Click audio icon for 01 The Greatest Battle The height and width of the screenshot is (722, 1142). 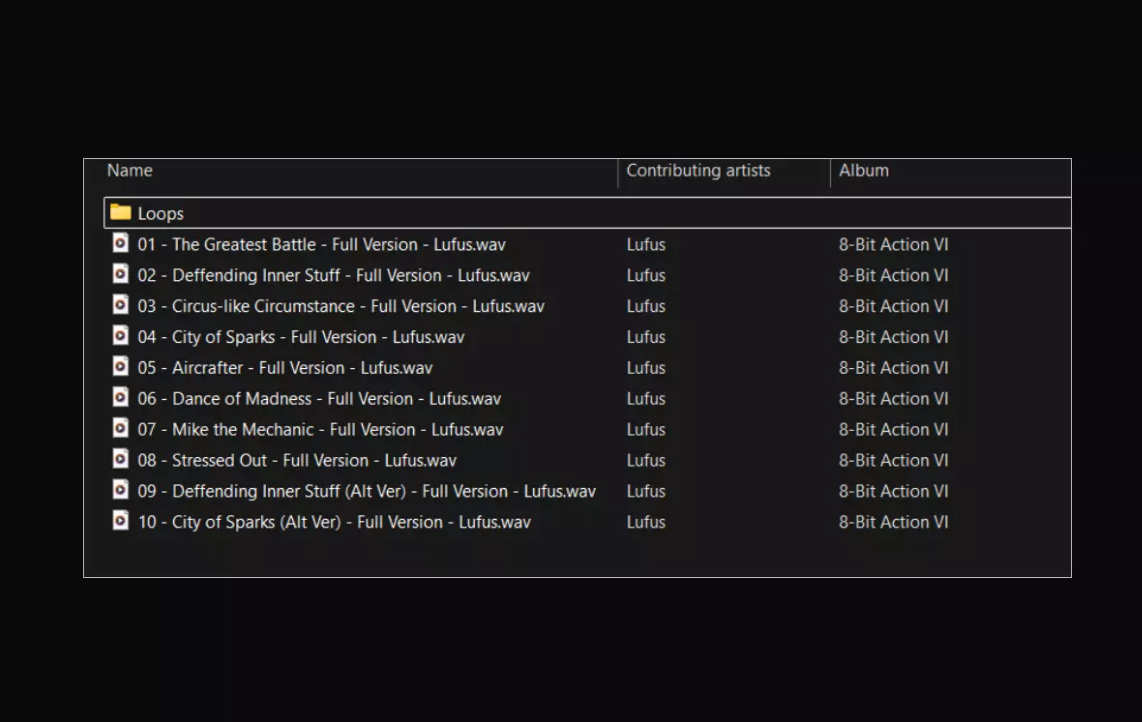pos(120,243)
